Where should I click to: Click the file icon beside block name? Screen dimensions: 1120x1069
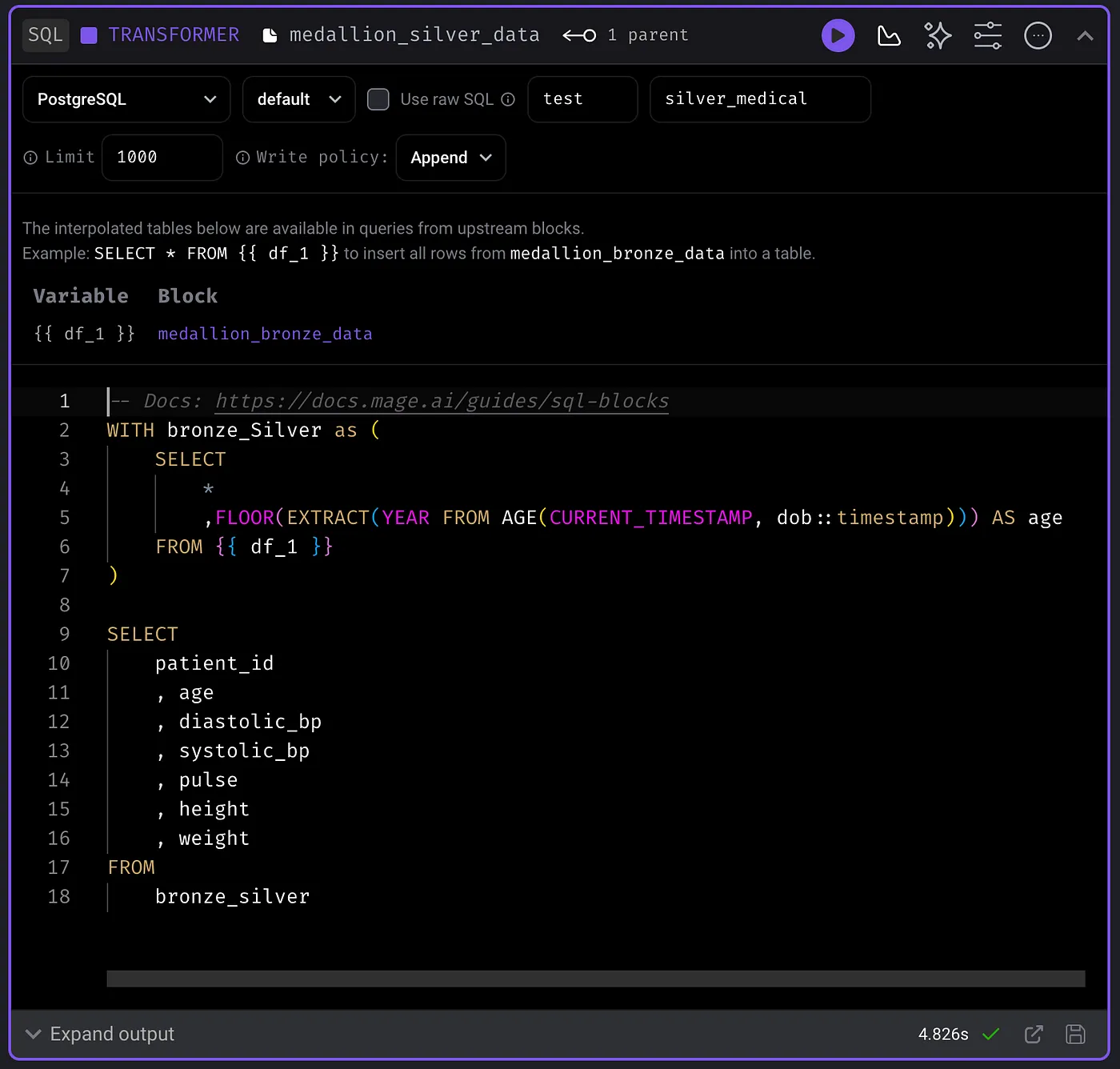pos(270,35)
